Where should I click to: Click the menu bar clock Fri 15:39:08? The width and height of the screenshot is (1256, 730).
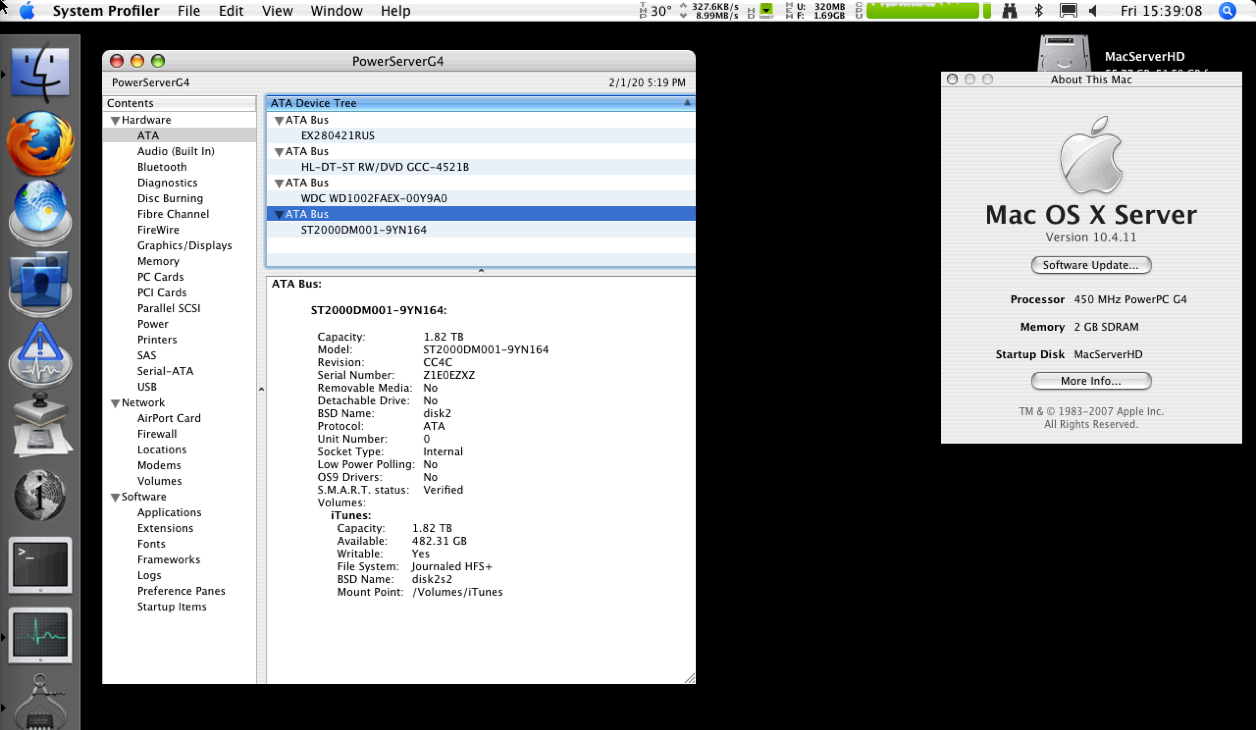click(x=1162, y=11)
